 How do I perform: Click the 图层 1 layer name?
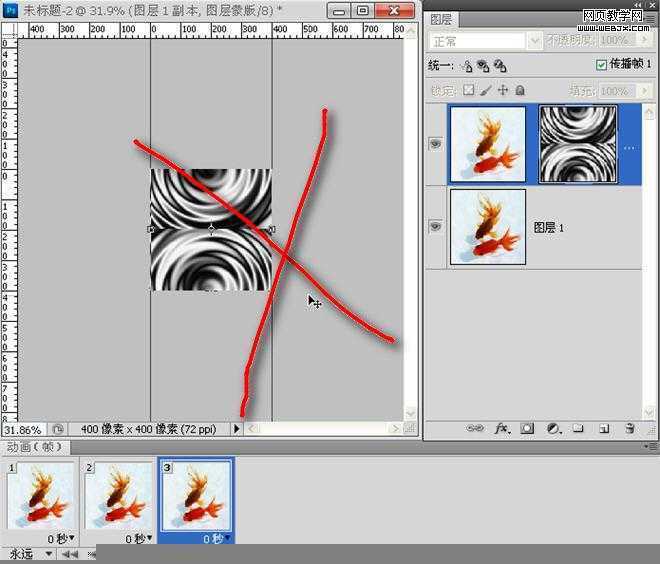pos(548,228)
